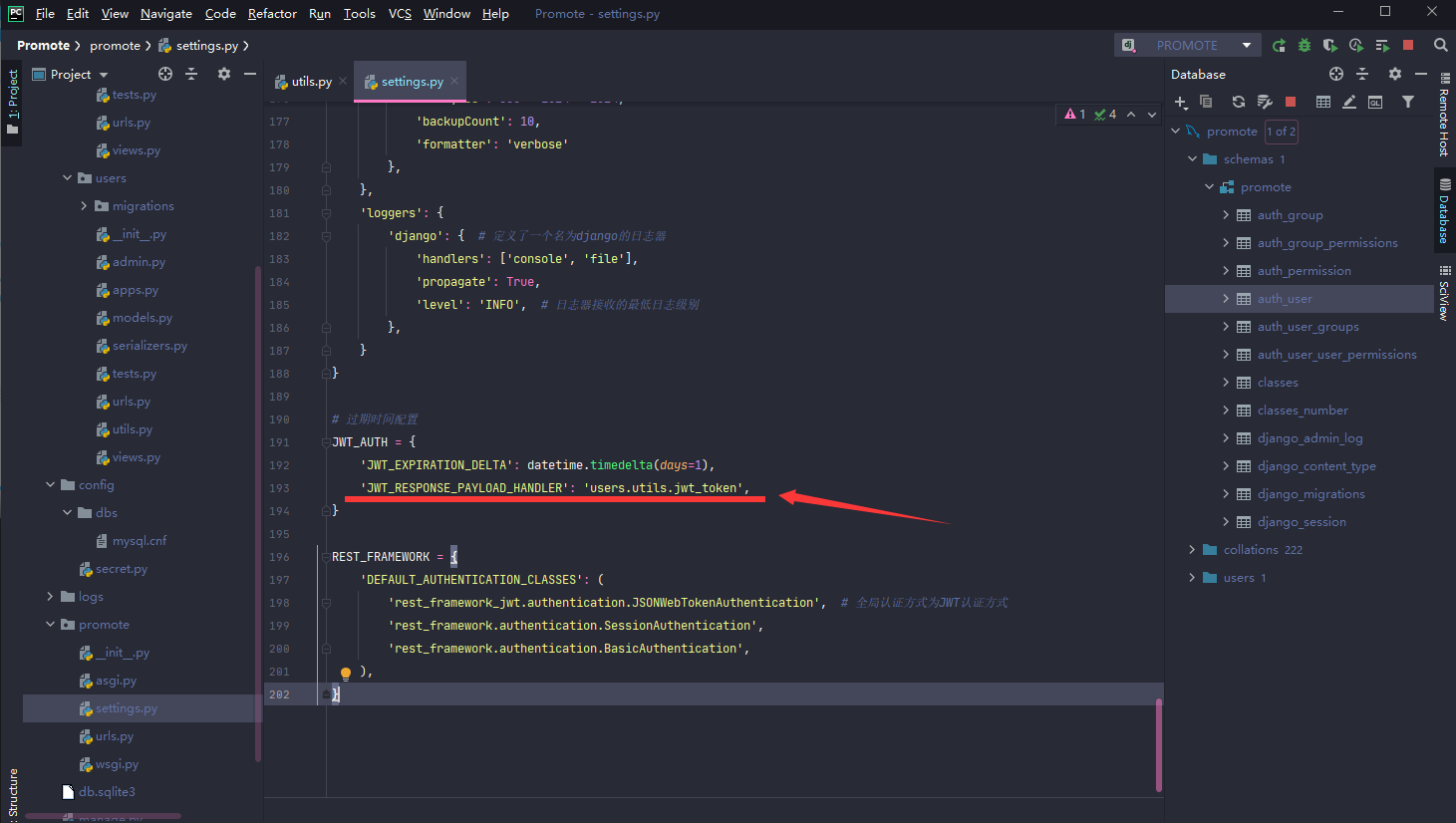
Task: Start debugging with the bug icon
Action: pyautogui.click(x=1305, y=45)
